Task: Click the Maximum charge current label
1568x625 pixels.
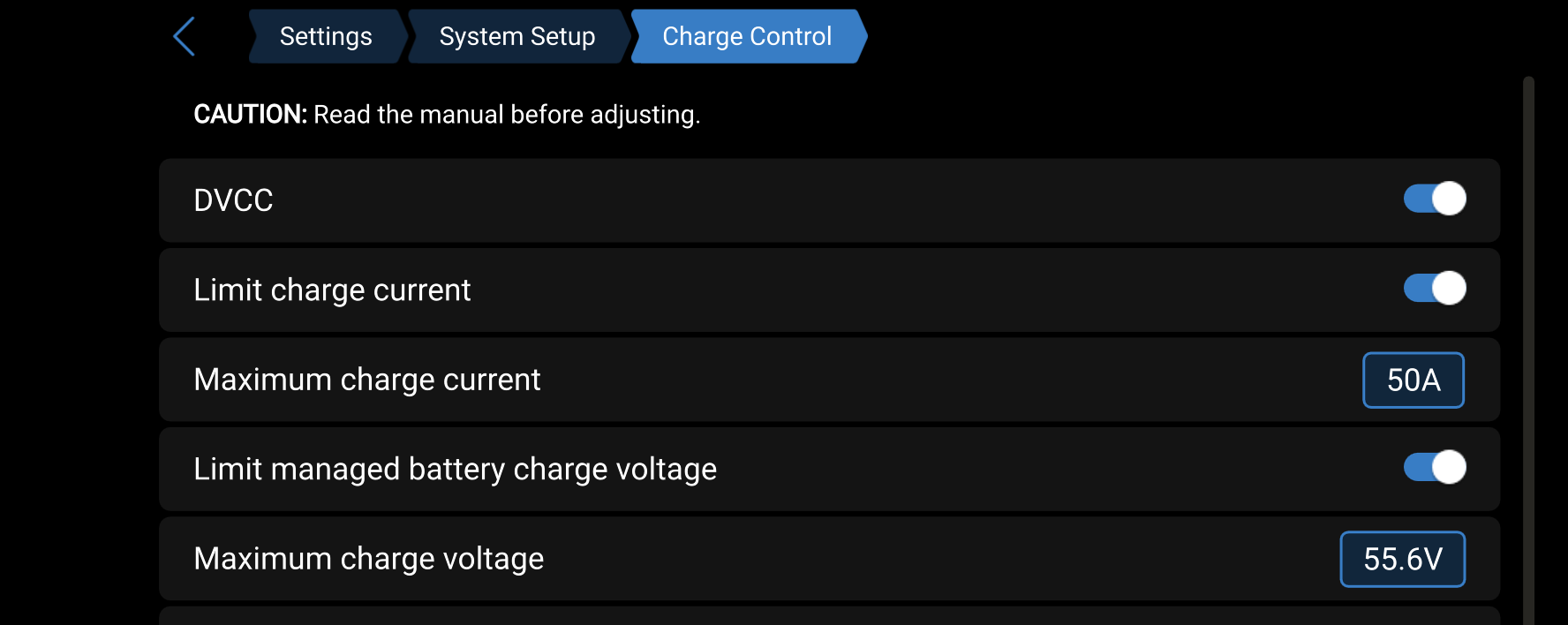Action: [366, 380]
